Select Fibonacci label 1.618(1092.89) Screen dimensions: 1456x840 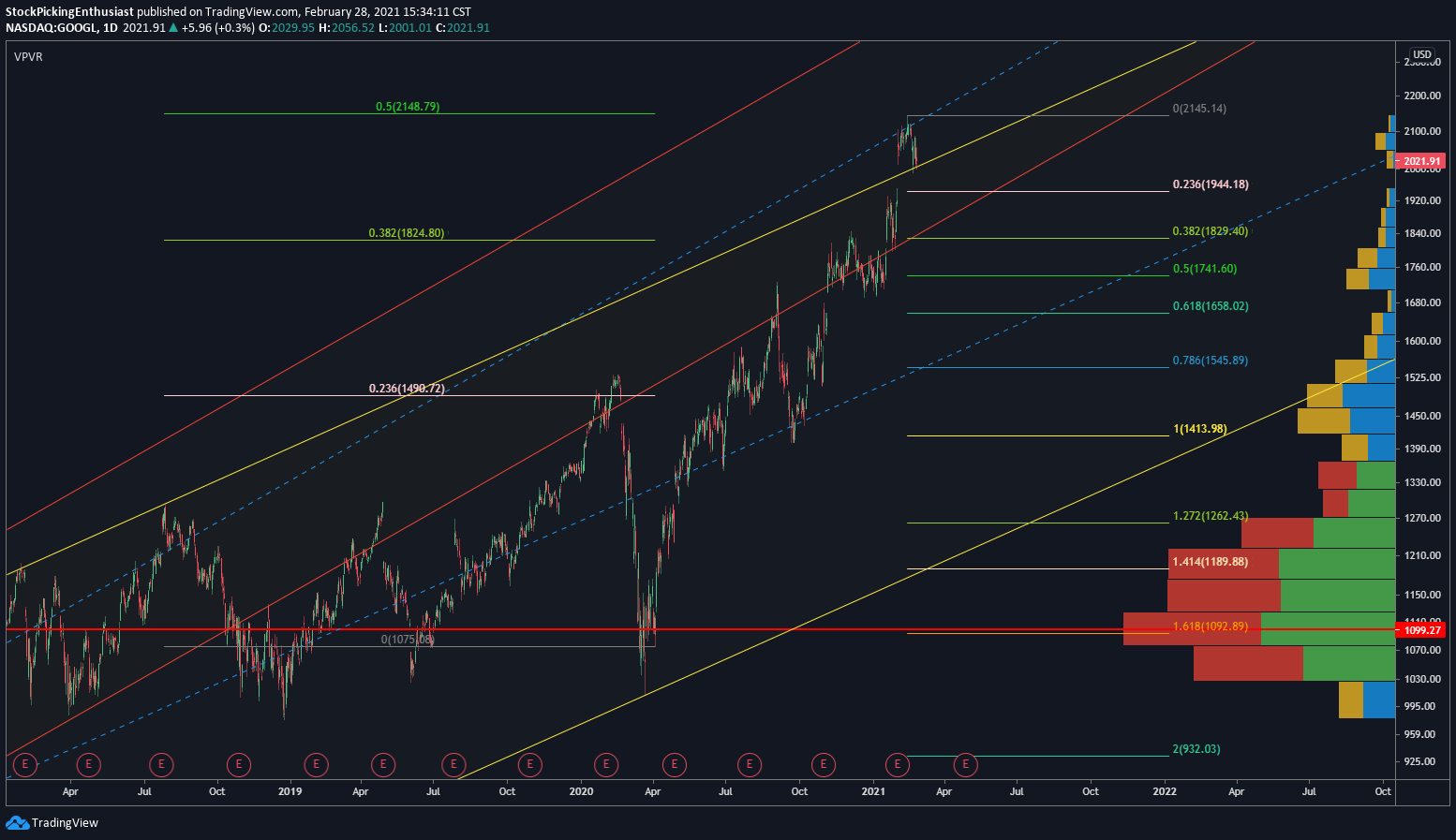coord(1211,626)
